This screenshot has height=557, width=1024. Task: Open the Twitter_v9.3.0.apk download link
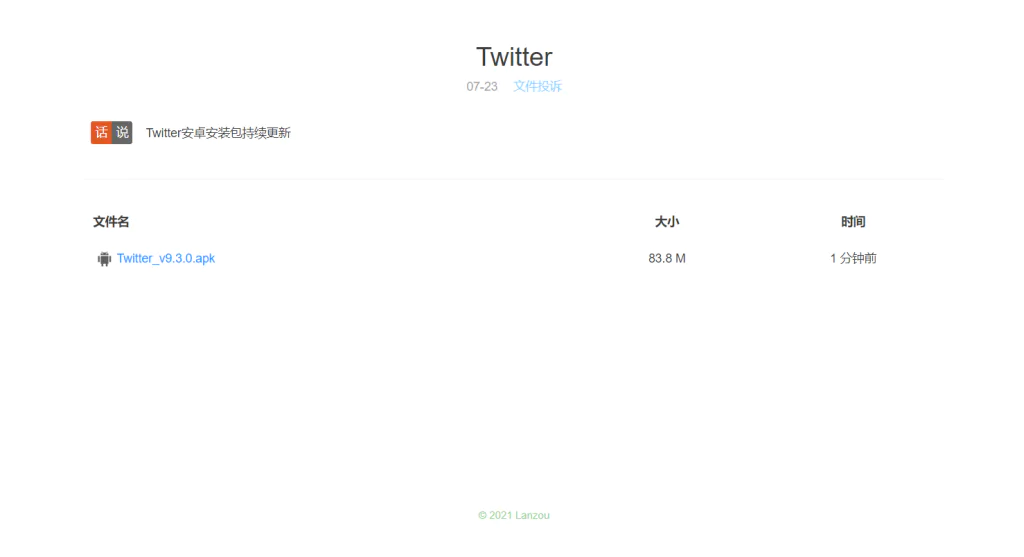click(x=166, y=259)
